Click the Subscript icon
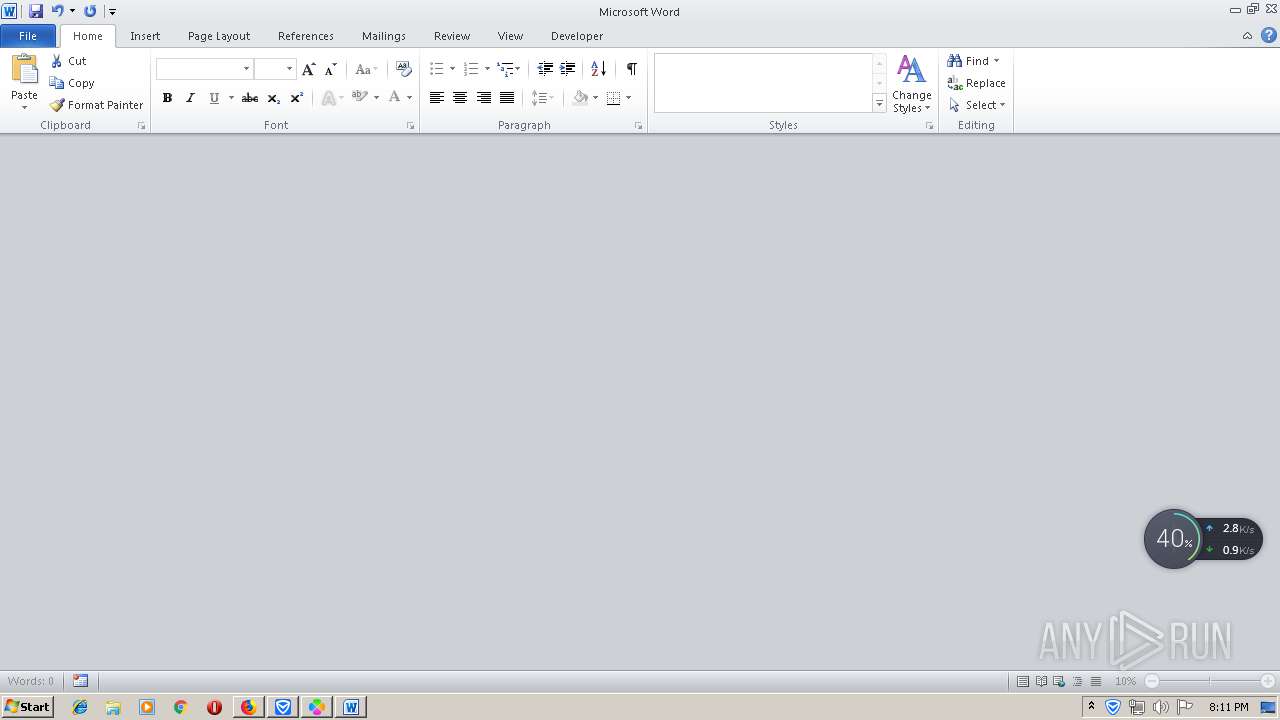The image size is (1280, 720). (x=273, y=98)
